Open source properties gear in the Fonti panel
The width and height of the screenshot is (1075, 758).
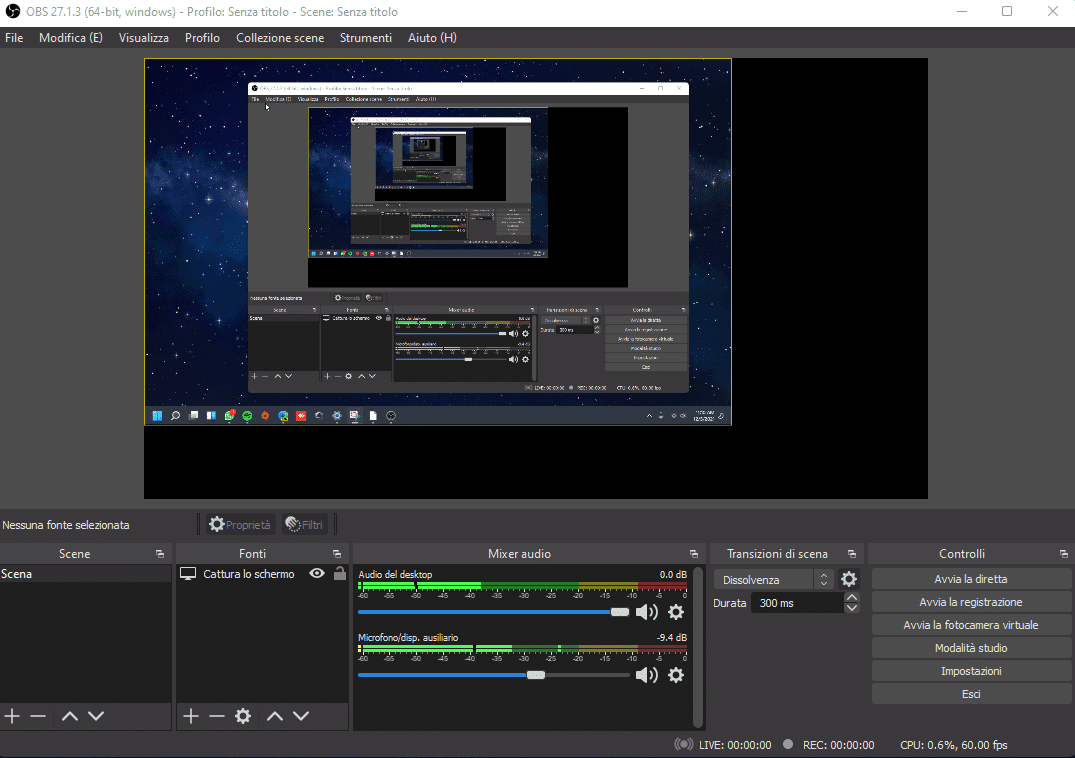243,716
